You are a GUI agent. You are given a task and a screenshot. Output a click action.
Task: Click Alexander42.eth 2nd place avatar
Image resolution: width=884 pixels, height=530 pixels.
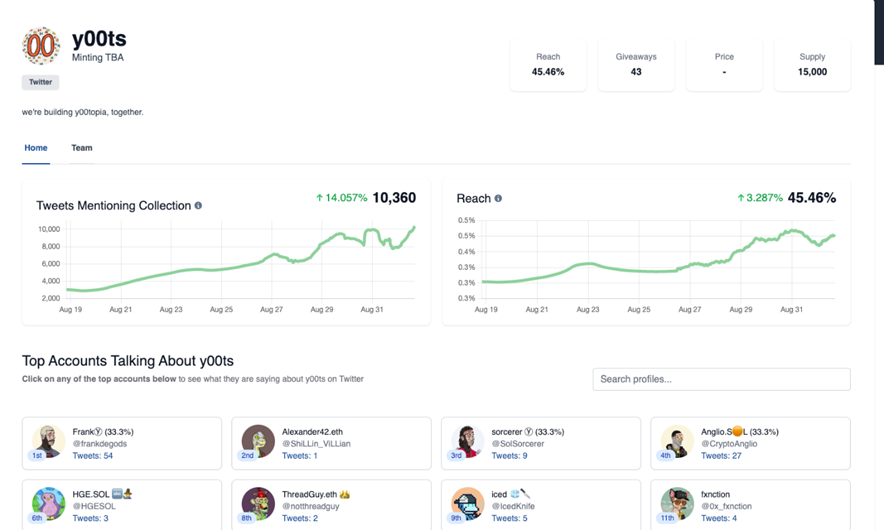pyautogui.click(x=258, y=441)
